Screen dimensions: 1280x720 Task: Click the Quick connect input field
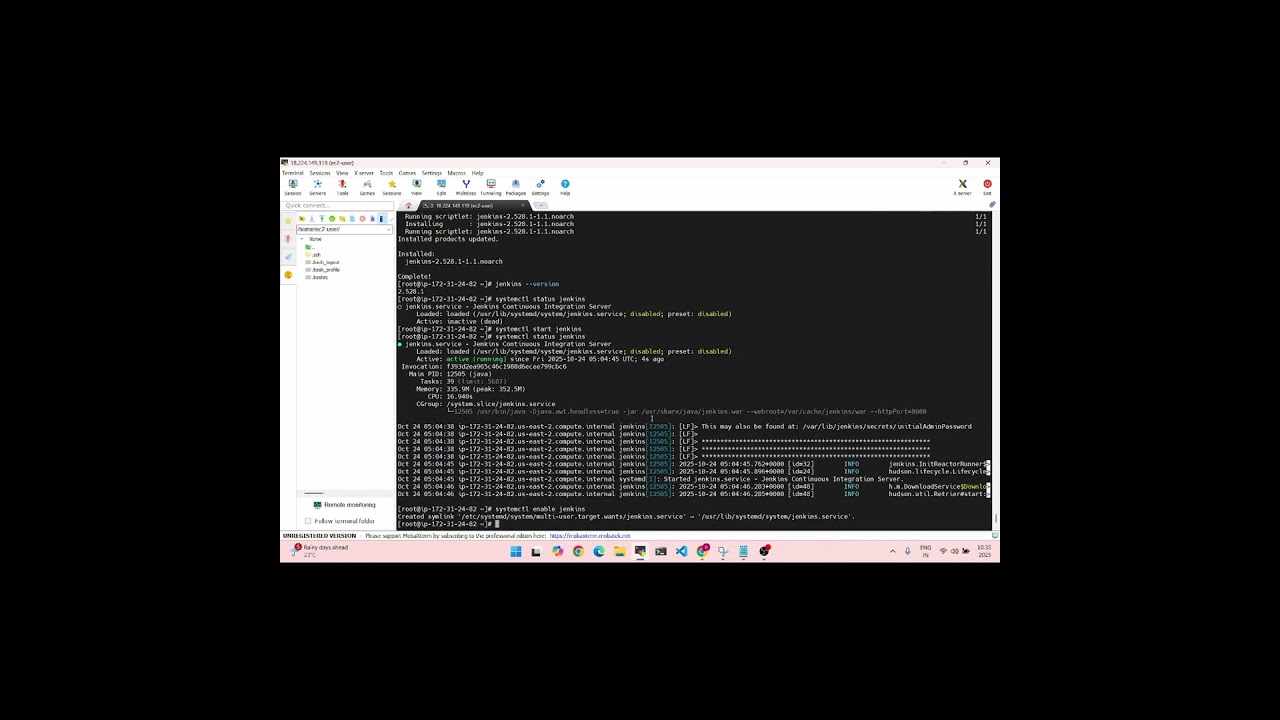338,206
